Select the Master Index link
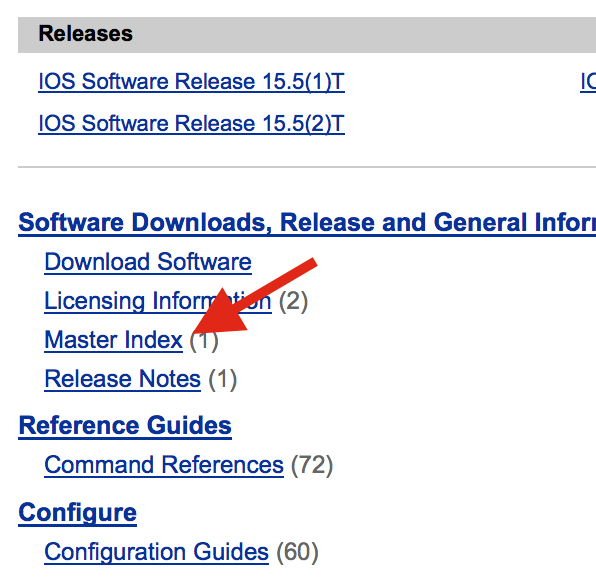The height and width of the screenshot is (584, 596). point(113,340)
